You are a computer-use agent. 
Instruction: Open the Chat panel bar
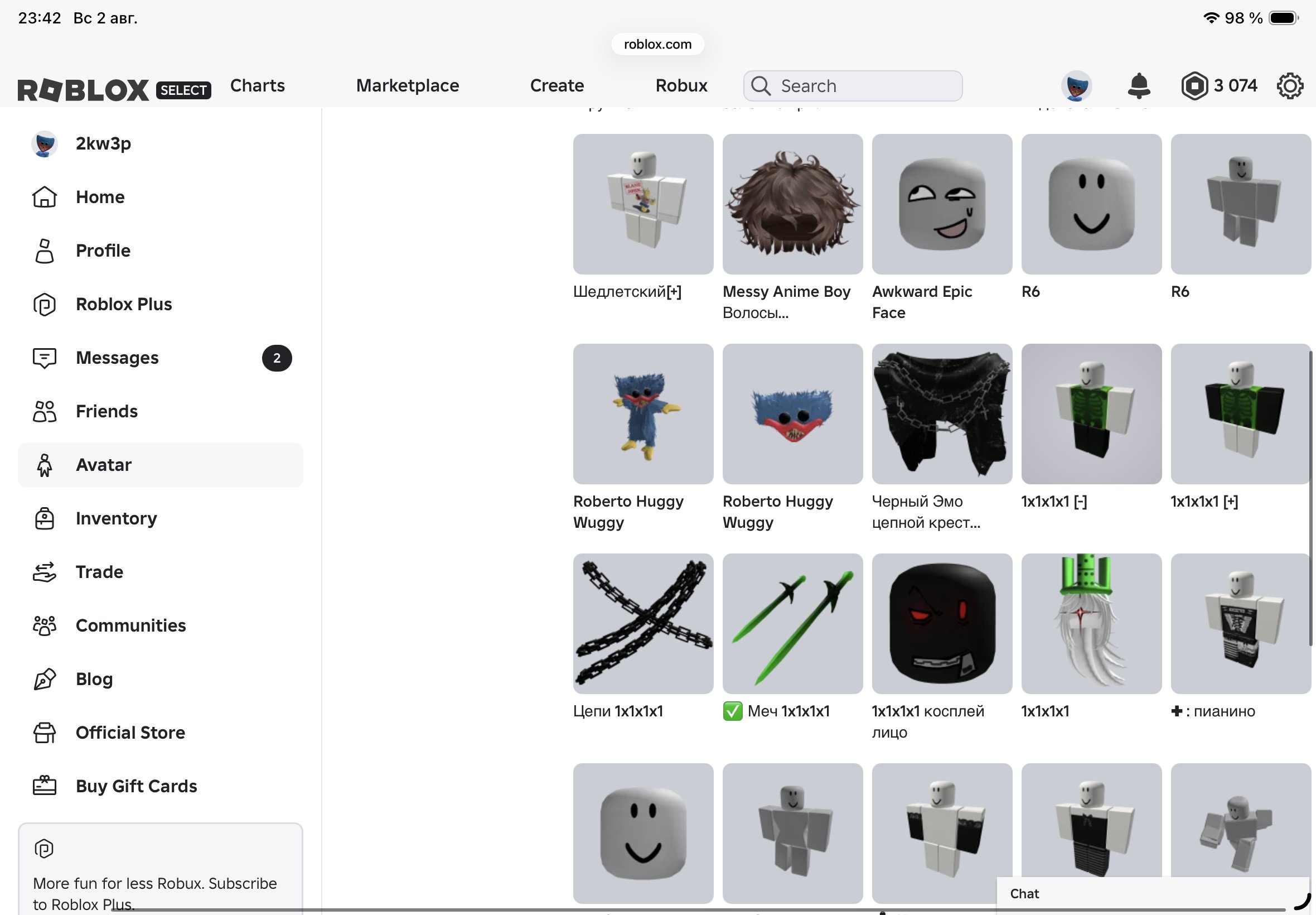(x=1153, y=893)
